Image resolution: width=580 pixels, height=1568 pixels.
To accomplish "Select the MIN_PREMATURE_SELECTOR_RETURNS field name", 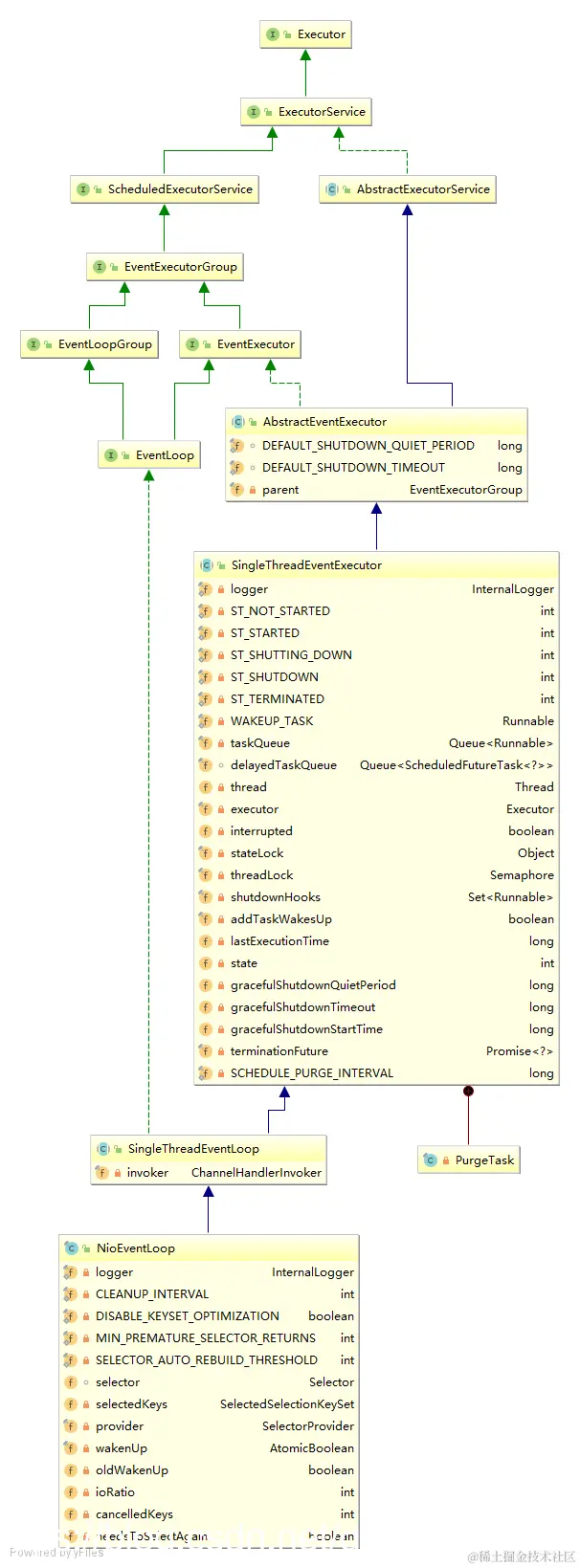I will (206, 1338).
